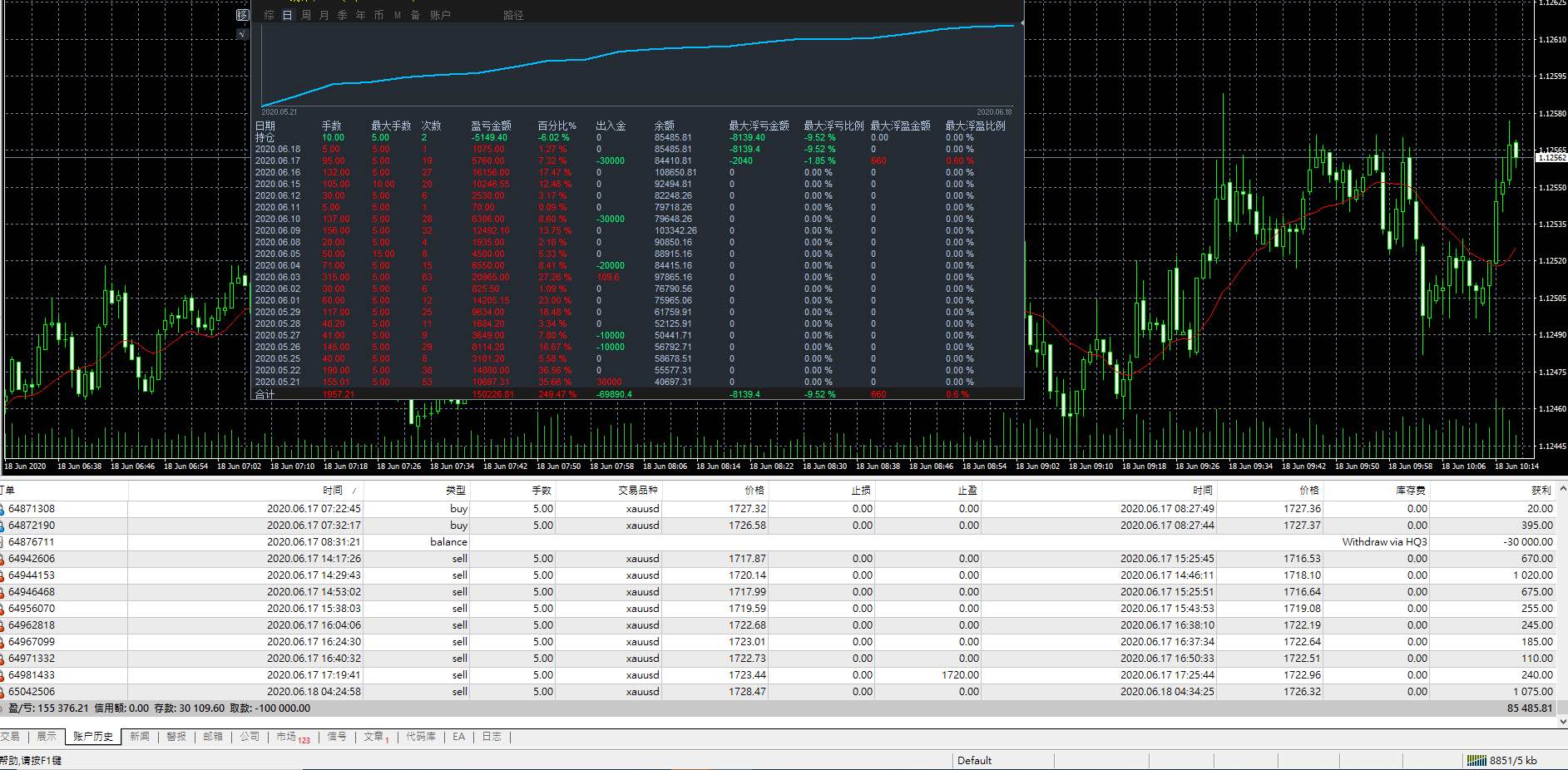Open the 邮箱 mailbox tab
The height and width of the screenshot is (770, 1568).
(213, 737)
